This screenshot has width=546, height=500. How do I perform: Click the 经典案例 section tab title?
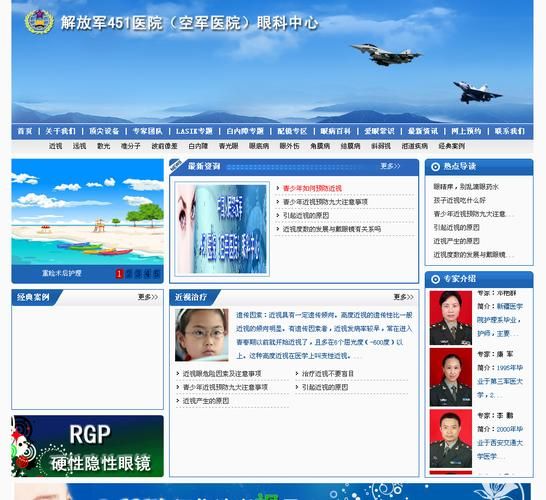(33, 297)
